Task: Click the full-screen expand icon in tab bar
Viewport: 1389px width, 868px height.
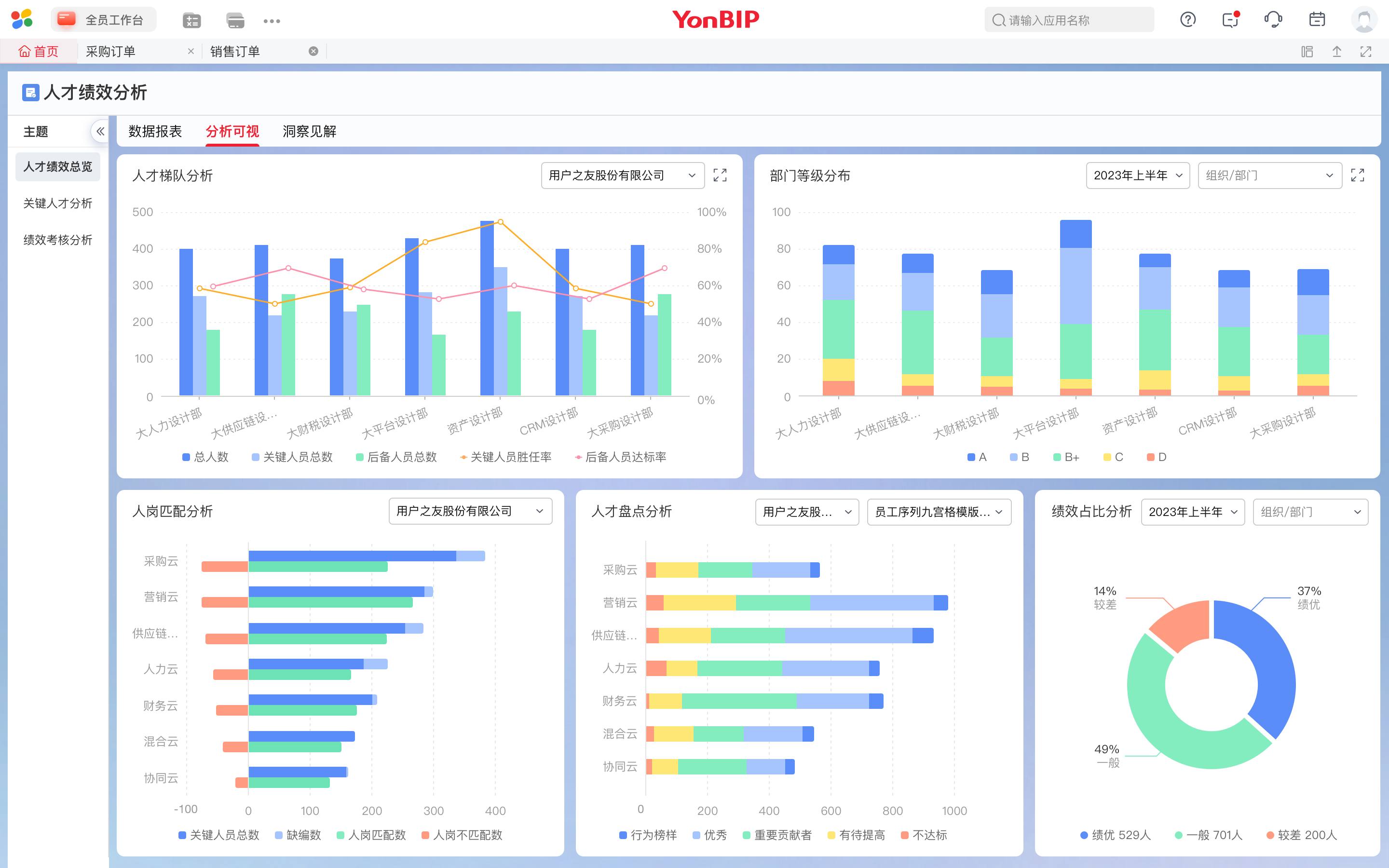Action: coord(1366,52)
